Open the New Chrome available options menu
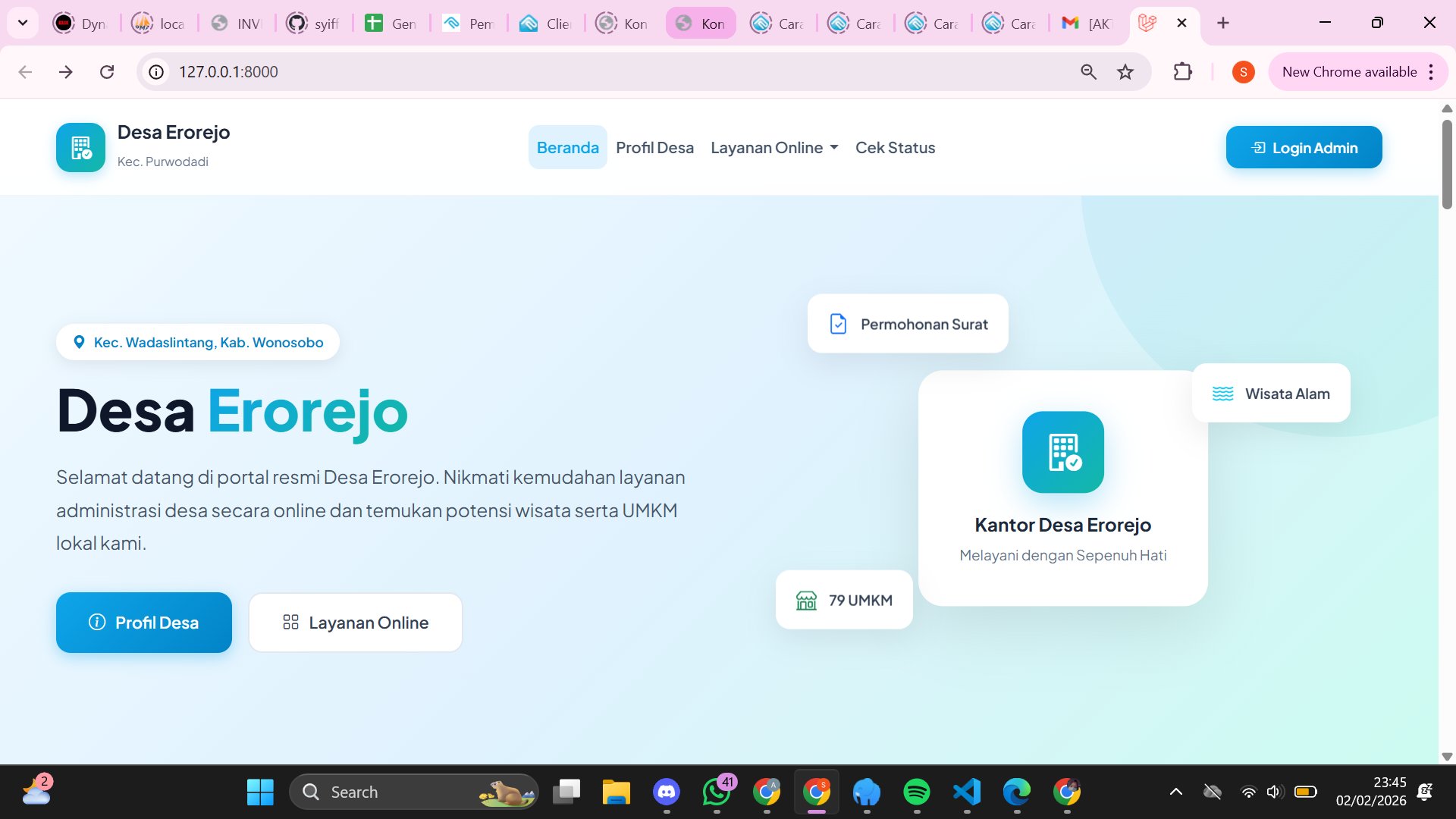 [x=1432, y=72]
